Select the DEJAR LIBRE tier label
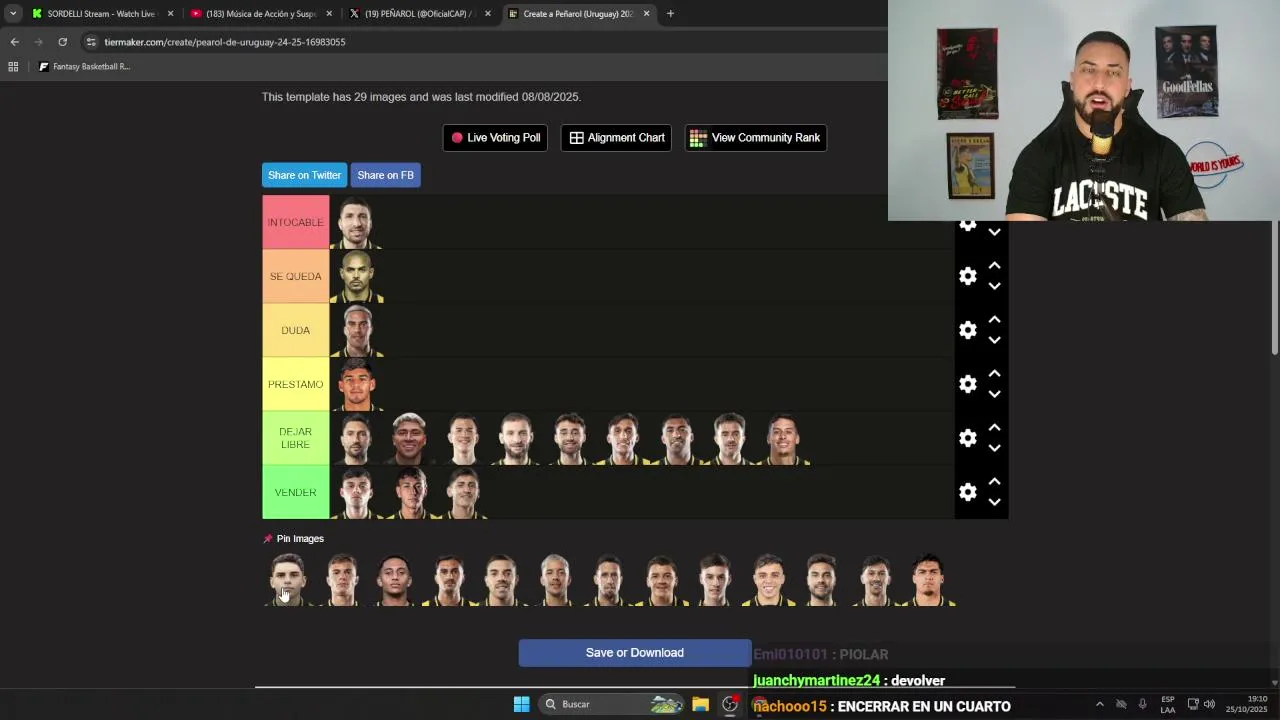Viewport: 1280px width, 720px height. [296, 438]
